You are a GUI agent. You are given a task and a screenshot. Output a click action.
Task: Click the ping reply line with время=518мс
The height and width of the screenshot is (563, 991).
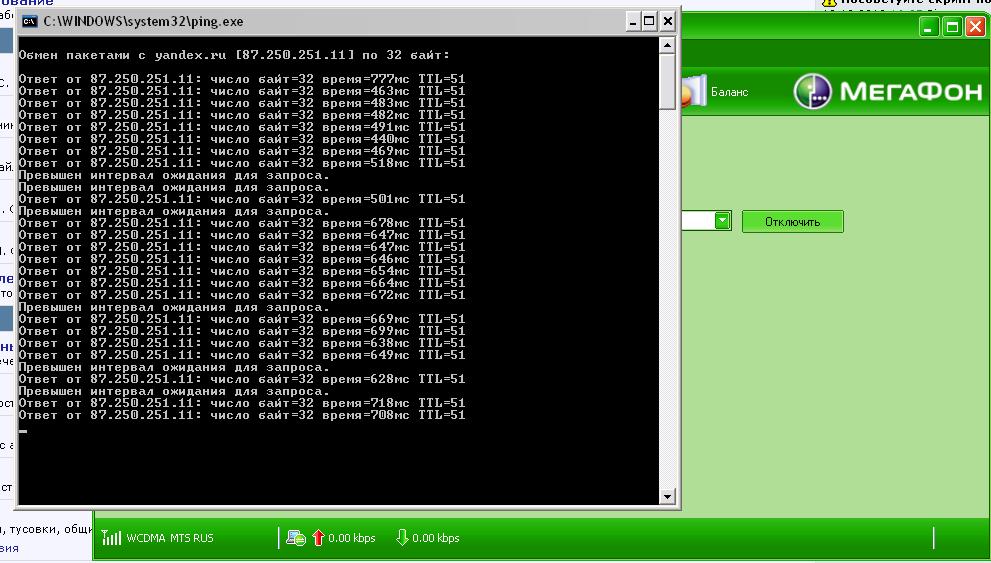click(242, 163)
